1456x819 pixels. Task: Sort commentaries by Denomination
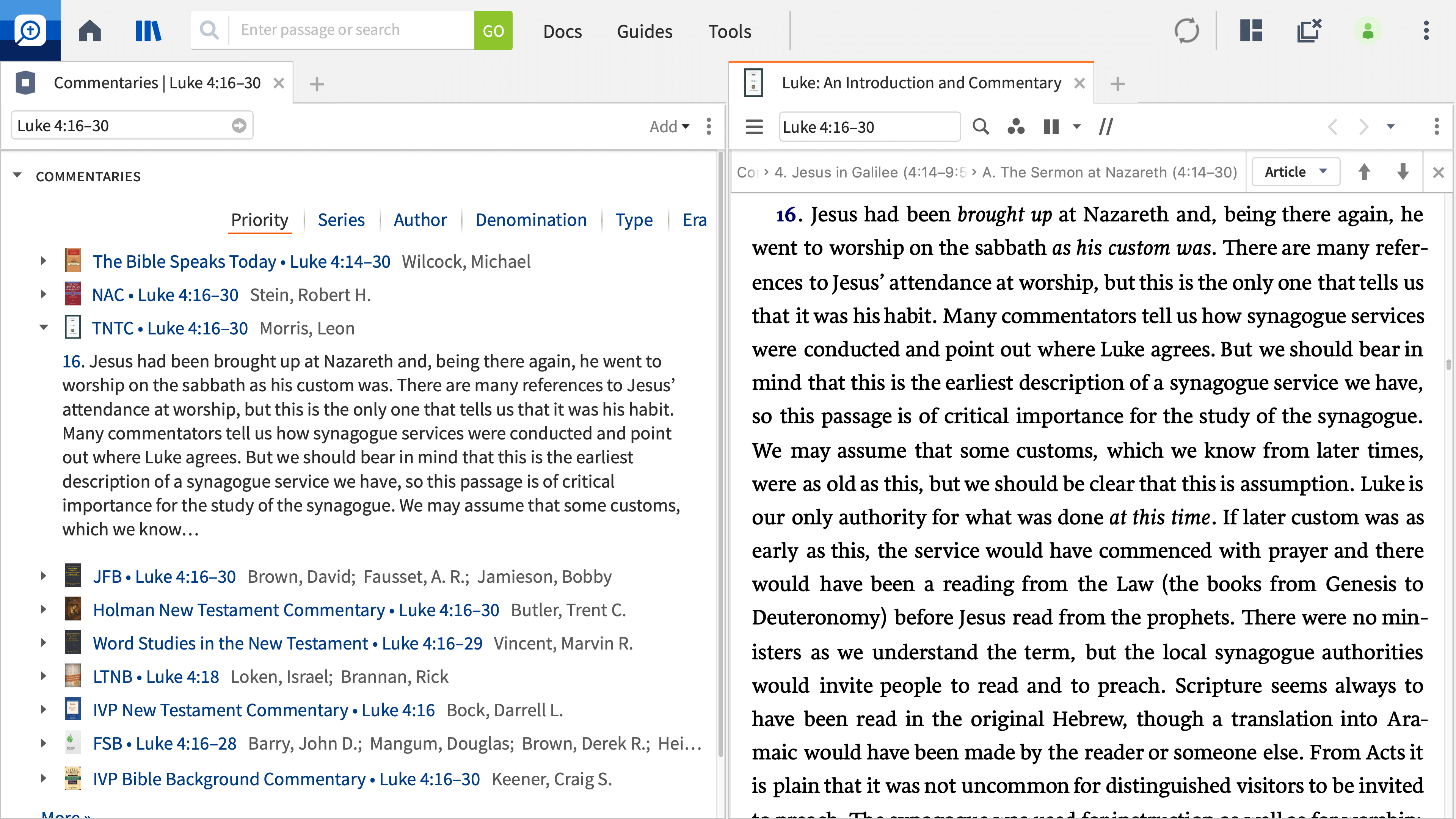click(x=531, y=219)
